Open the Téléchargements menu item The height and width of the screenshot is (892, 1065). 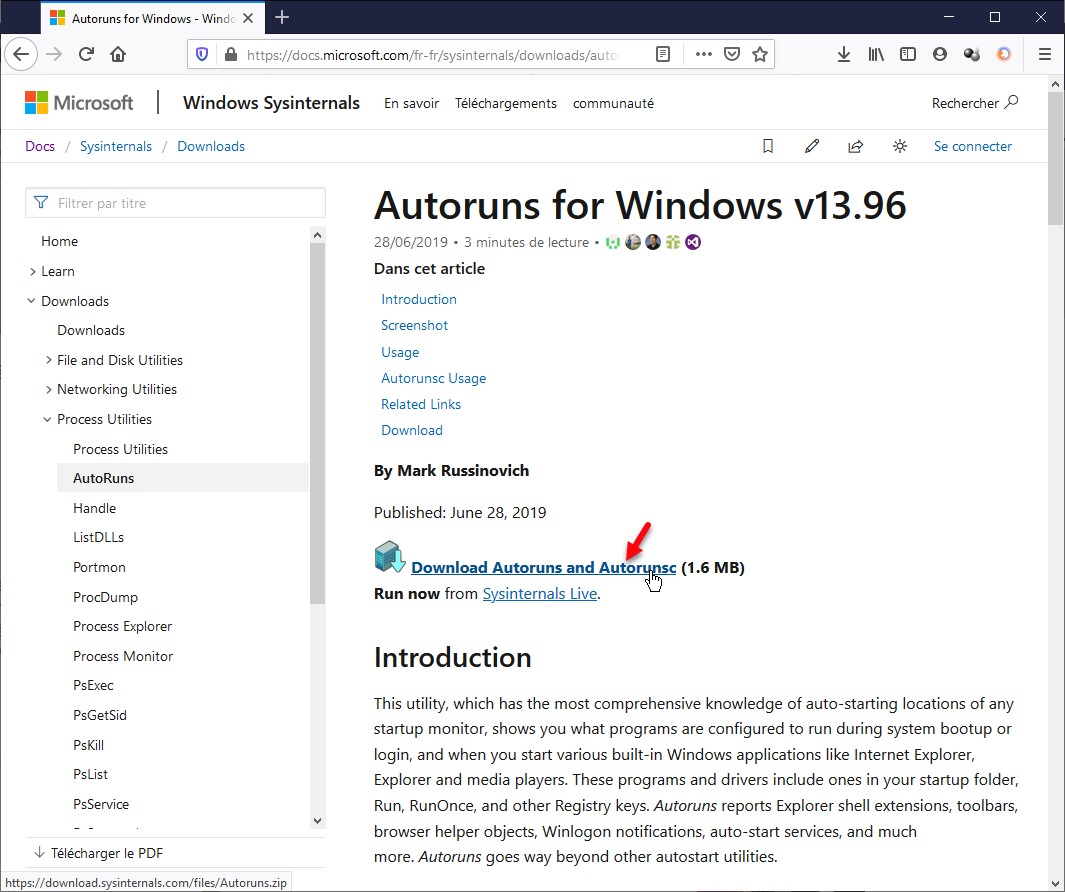(505, 103)
